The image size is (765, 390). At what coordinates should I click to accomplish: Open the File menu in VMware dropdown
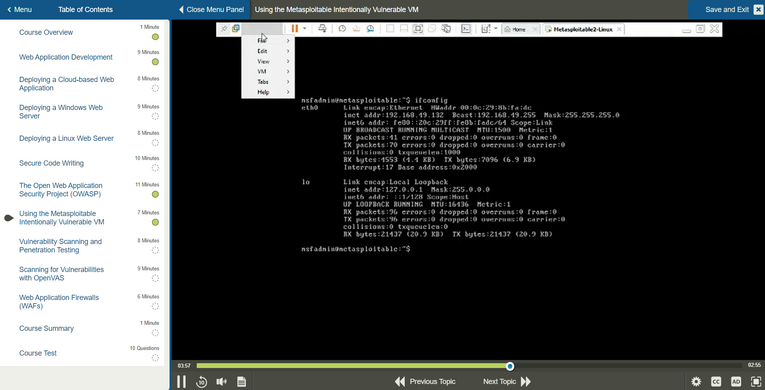click(x=268, y=41)
